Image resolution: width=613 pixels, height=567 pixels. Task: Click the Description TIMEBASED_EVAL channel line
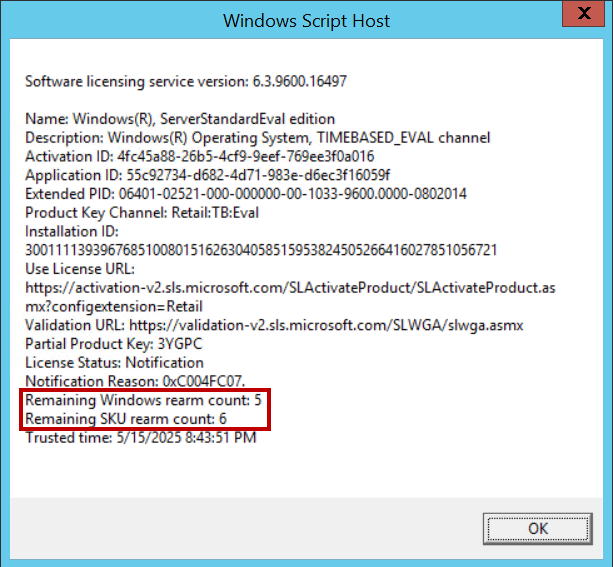[x=257, y=138]
